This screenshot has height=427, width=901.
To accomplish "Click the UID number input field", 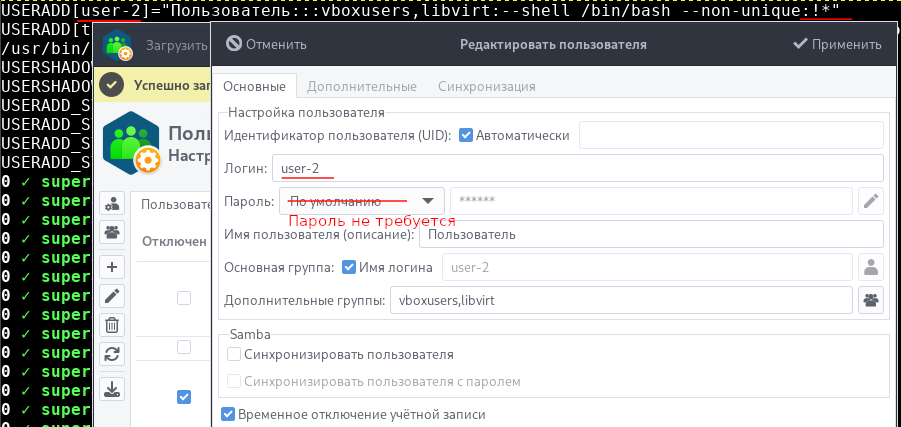I will click(x=731, y=136).
